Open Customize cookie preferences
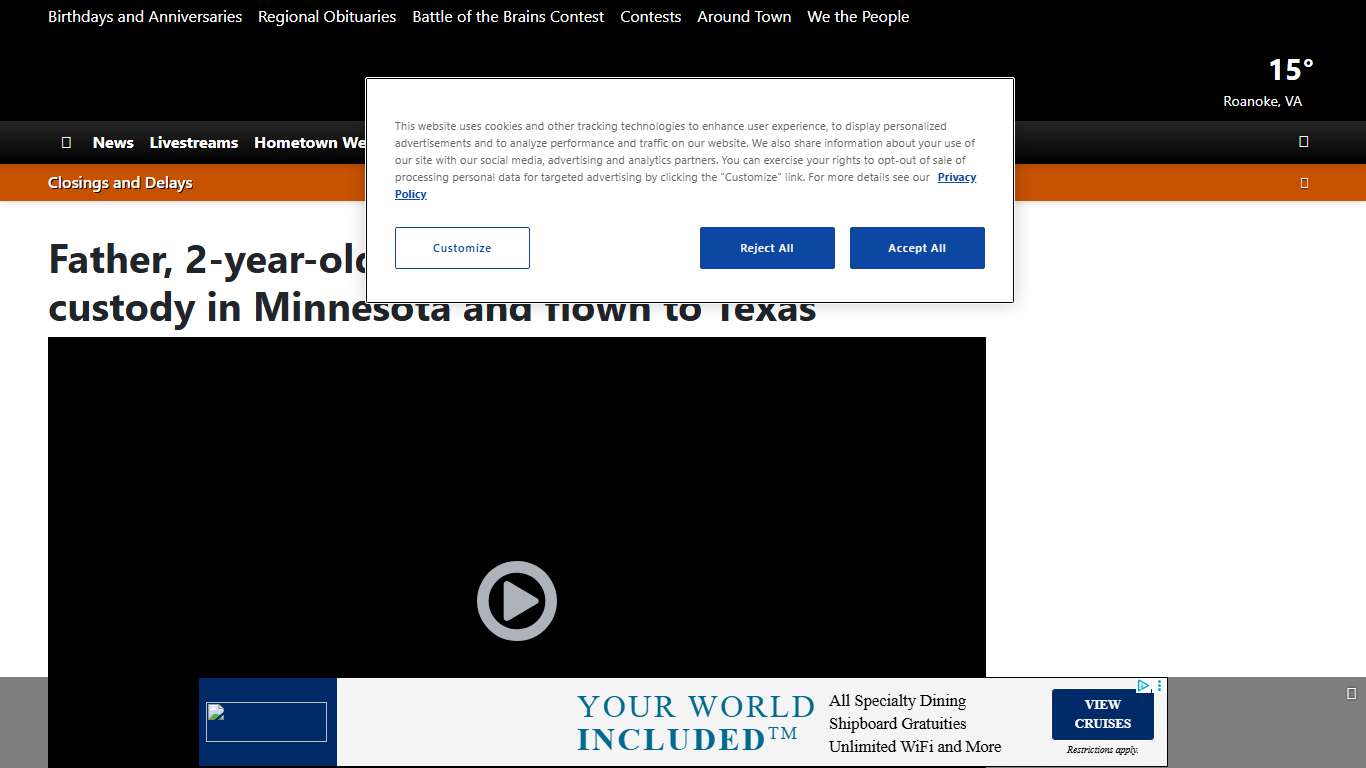The image size is (1366, 768). pyautogui.click(x=462, y=248)
